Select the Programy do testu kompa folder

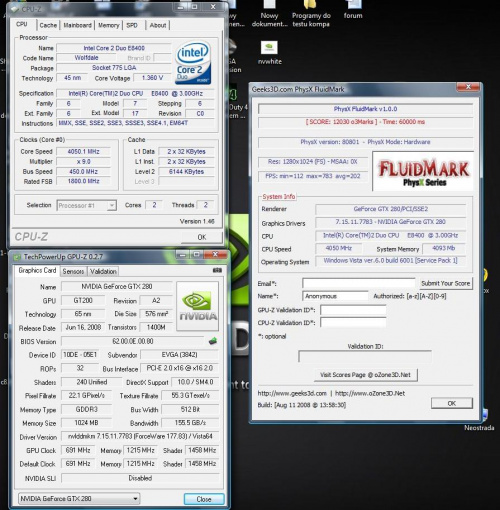click(x=311, y=14)
